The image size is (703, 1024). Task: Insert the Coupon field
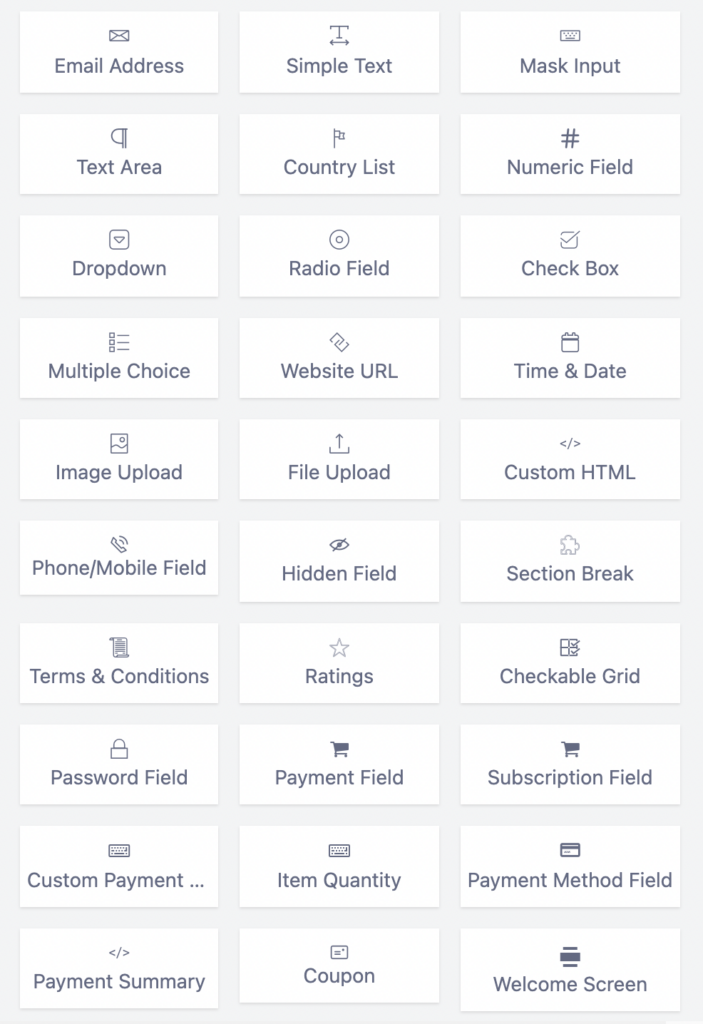click(x=339, y=966)
